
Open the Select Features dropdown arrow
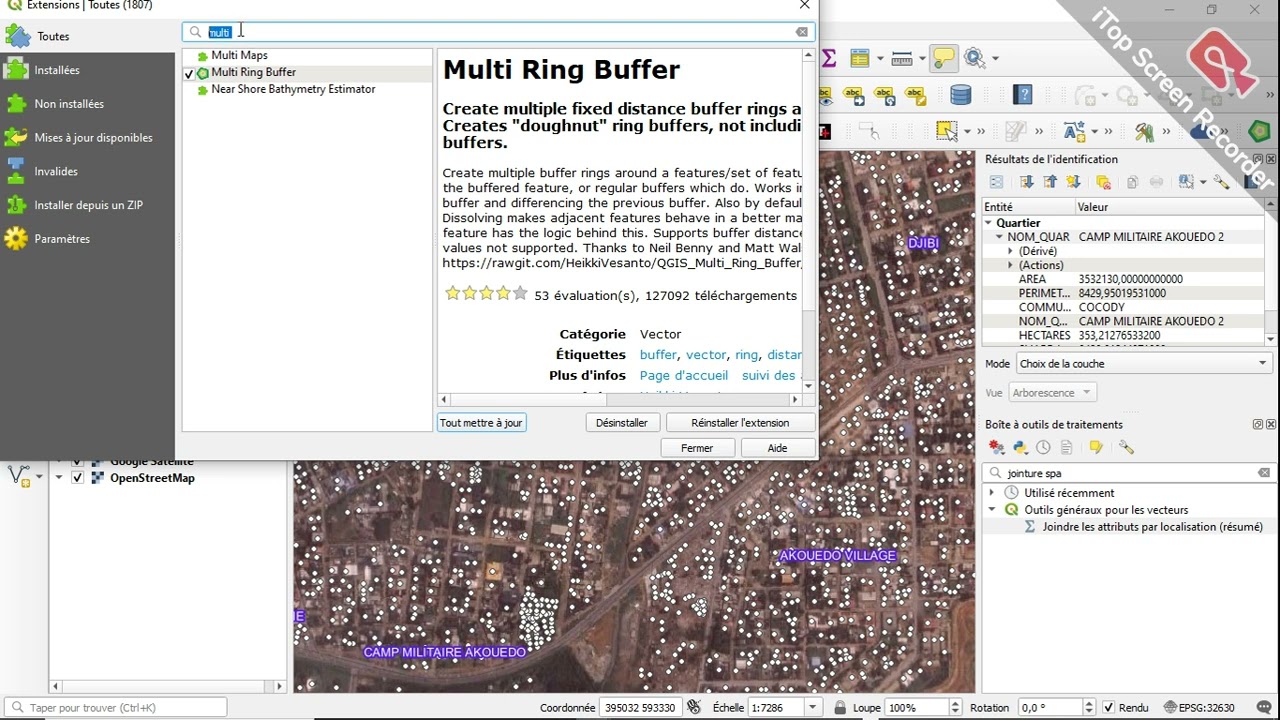coord(966,132)
